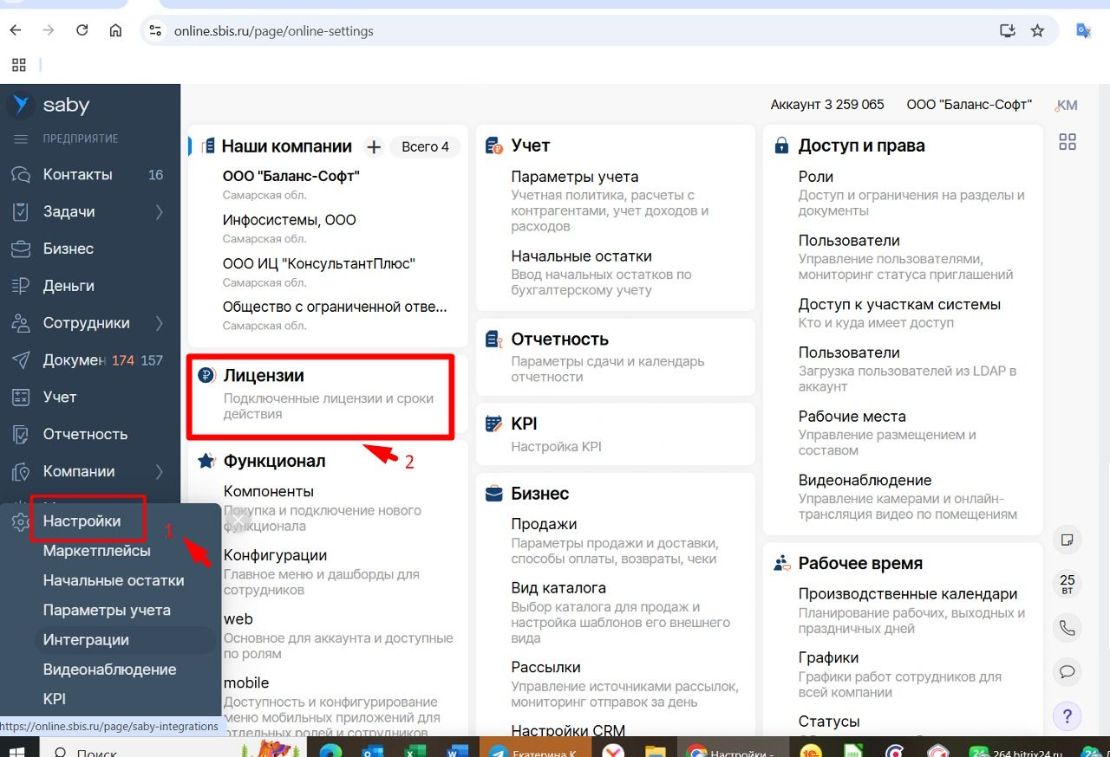Open Продажи under Бизнес
Image resolution: width=1110 pixels, height=757 pixels.
544,524
